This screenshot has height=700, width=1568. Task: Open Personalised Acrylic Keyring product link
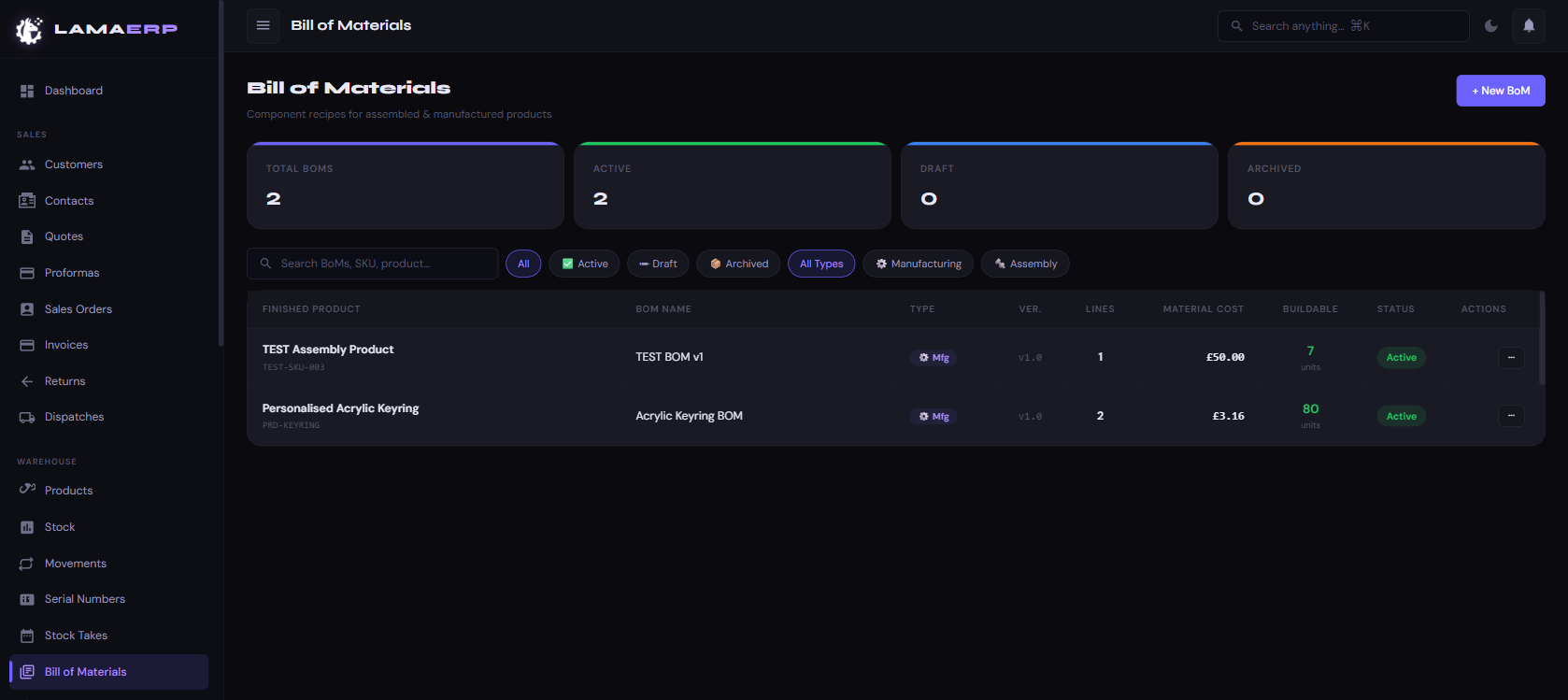click(340, 408)
